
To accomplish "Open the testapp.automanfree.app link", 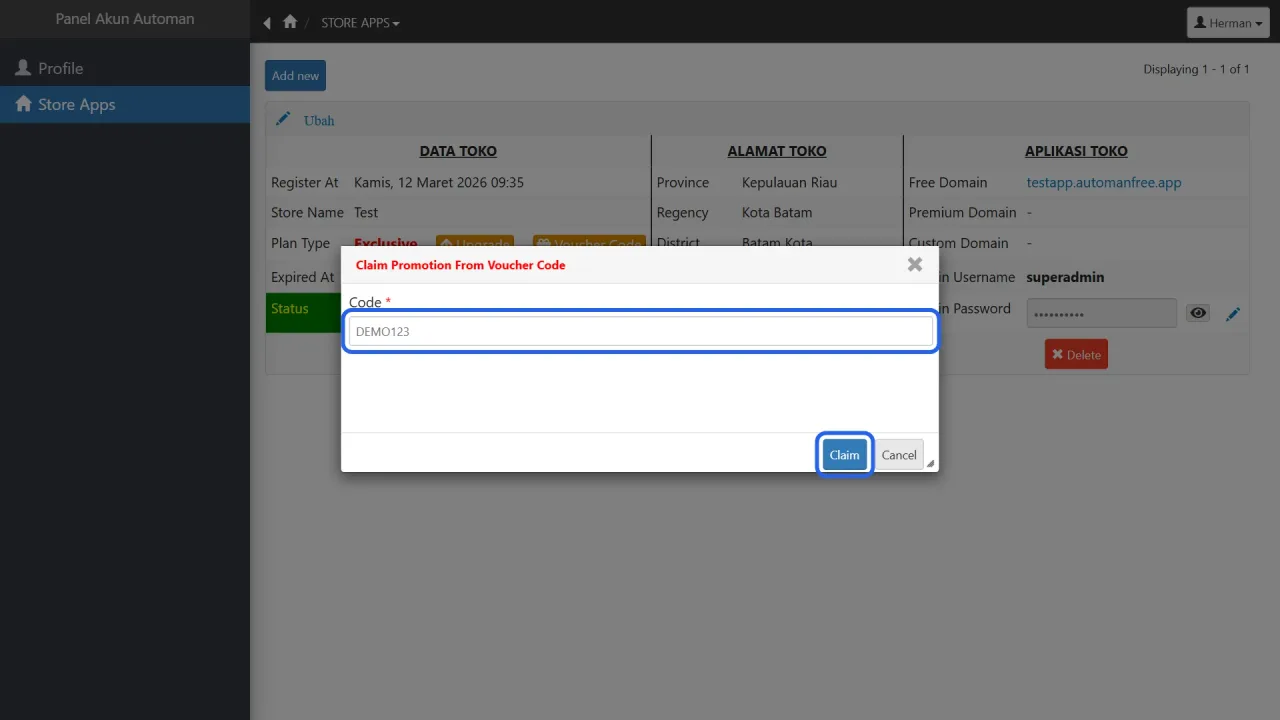I will tap(1104, 182).
